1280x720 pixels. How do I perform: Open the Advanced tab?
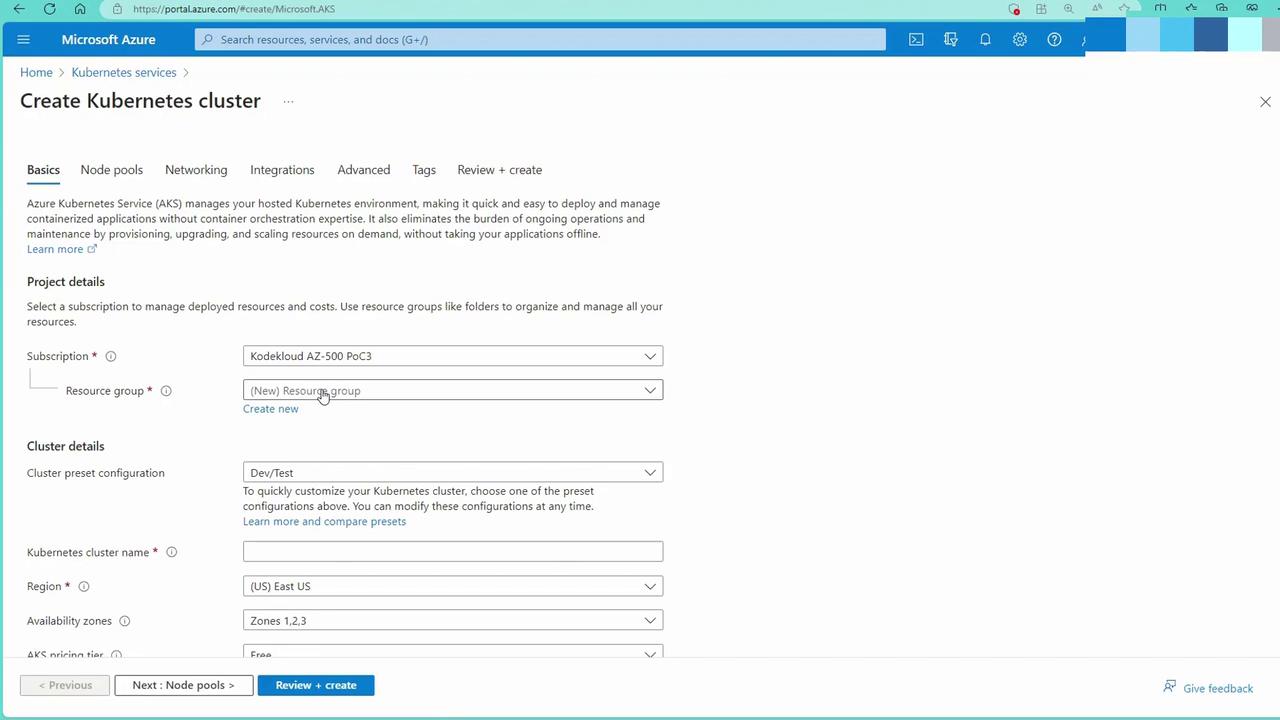(x=364, y=170)
